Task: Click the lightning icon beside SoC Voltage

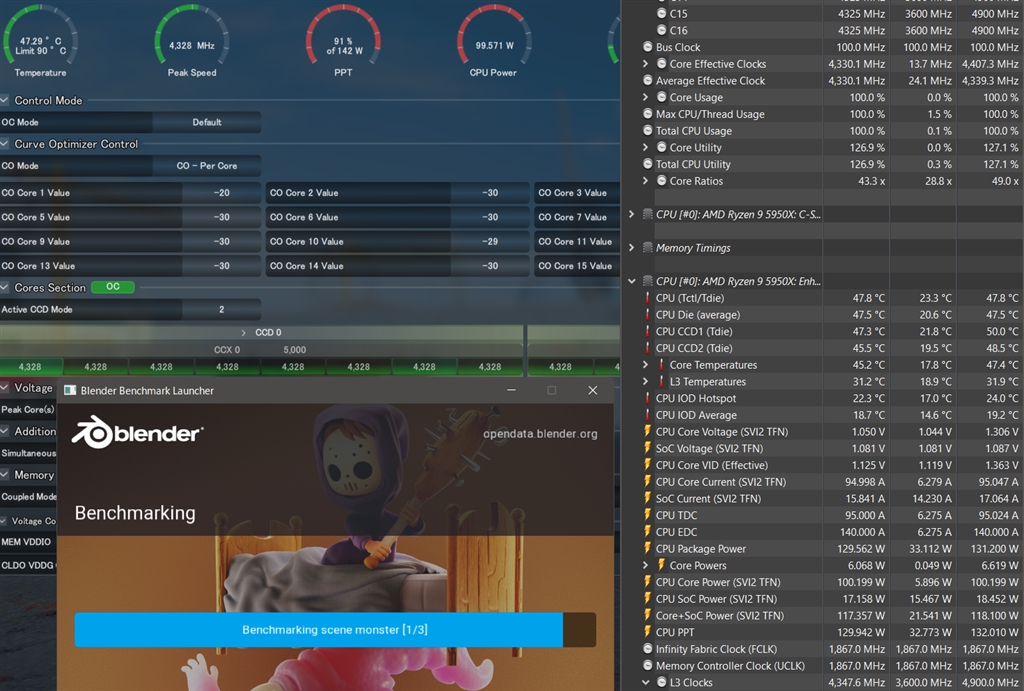Action: coord(647,448)
